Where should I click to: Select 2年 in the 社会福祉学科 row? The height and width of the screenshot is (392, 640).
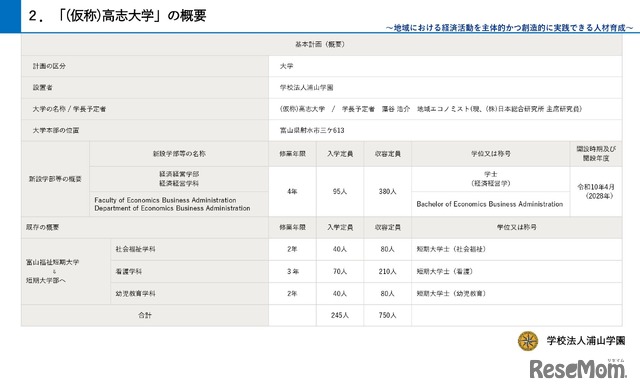292,249
